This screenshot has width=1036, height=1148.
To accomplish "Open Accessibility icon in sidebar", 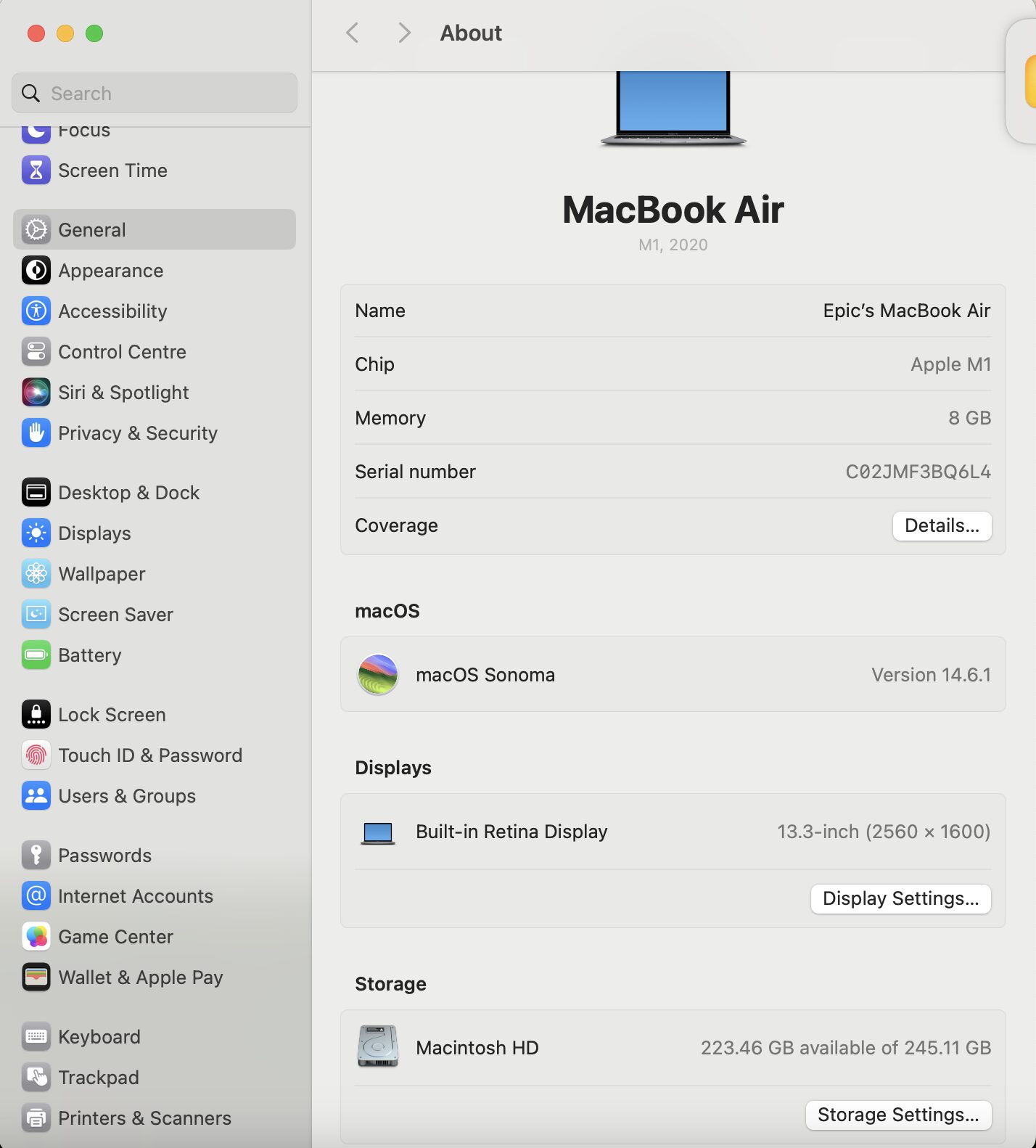I will tap(36, 311).
